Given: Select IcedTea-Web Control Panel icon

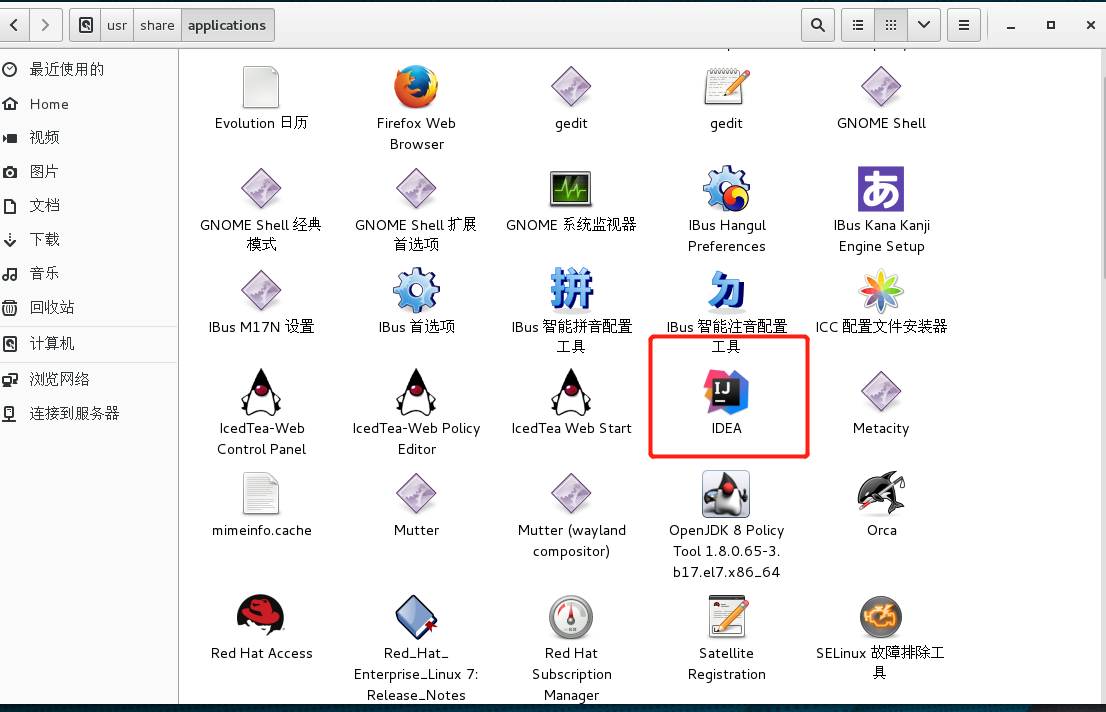Looking at the screenshot, I should pyautogui.click(x=261, y=392).
